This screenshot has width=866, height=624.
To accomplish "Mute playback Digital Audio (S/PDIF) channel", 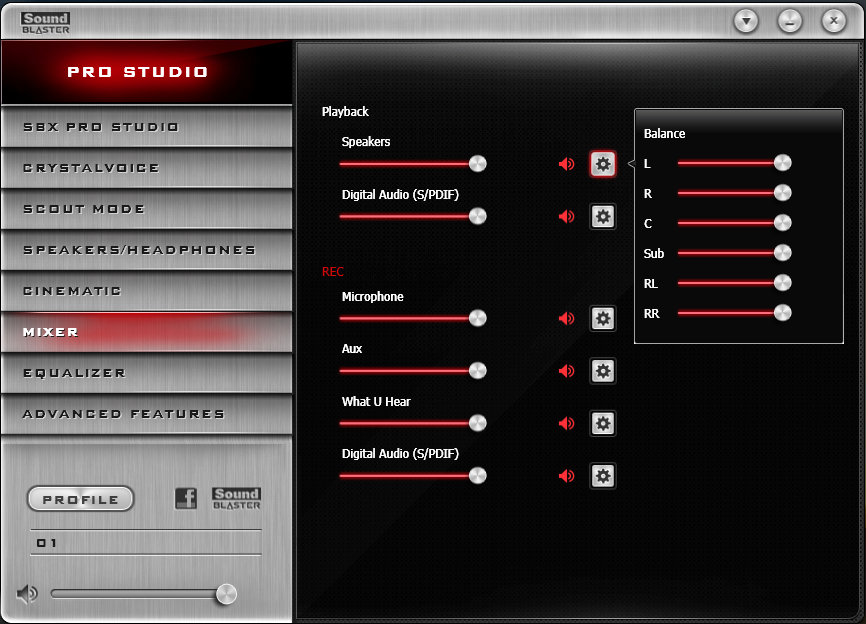I will [567, 216].
